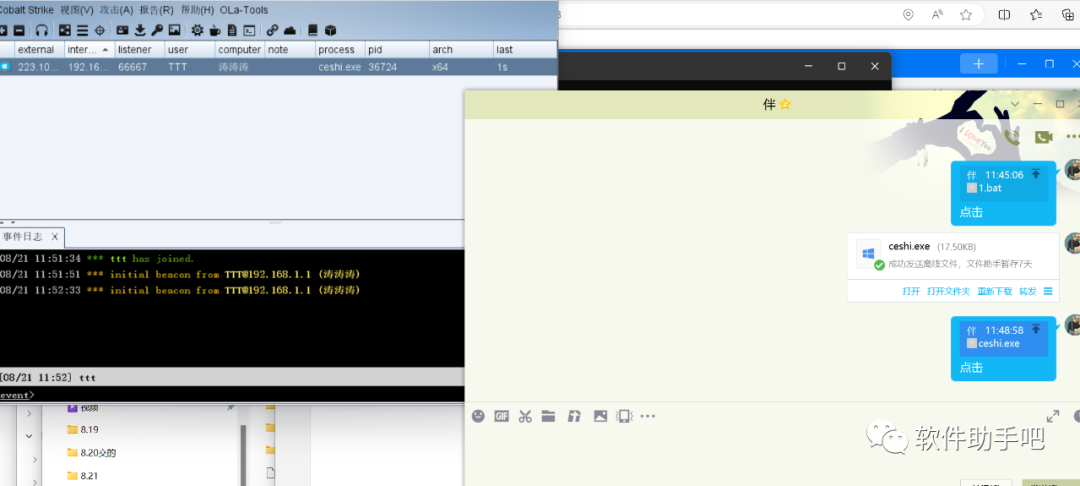
Task: Open the OLa-Tools menu
Action: pyautogui.click(x=244, y=10)
